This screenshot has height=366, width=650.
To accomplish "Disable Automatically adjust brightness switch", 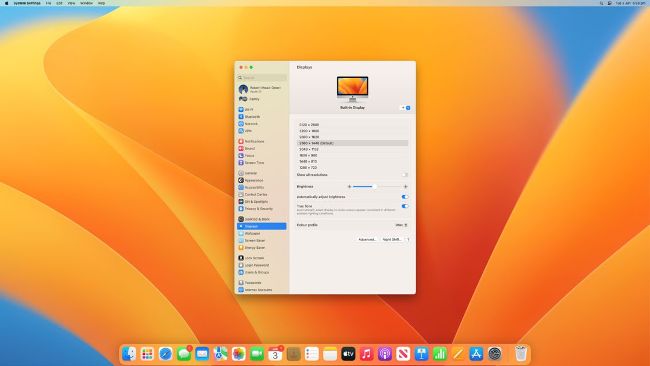I will [405, 197].
